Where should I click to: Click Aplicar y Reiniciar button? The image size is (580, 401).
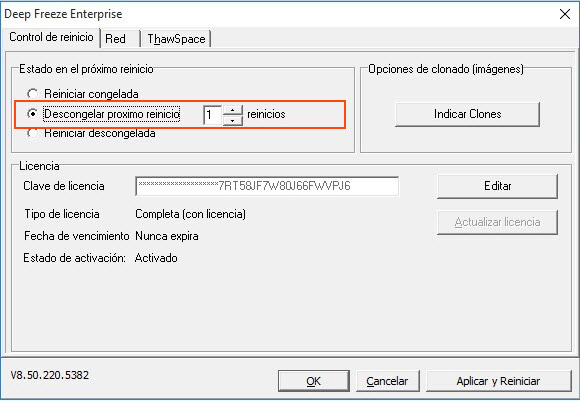point(499,381)
